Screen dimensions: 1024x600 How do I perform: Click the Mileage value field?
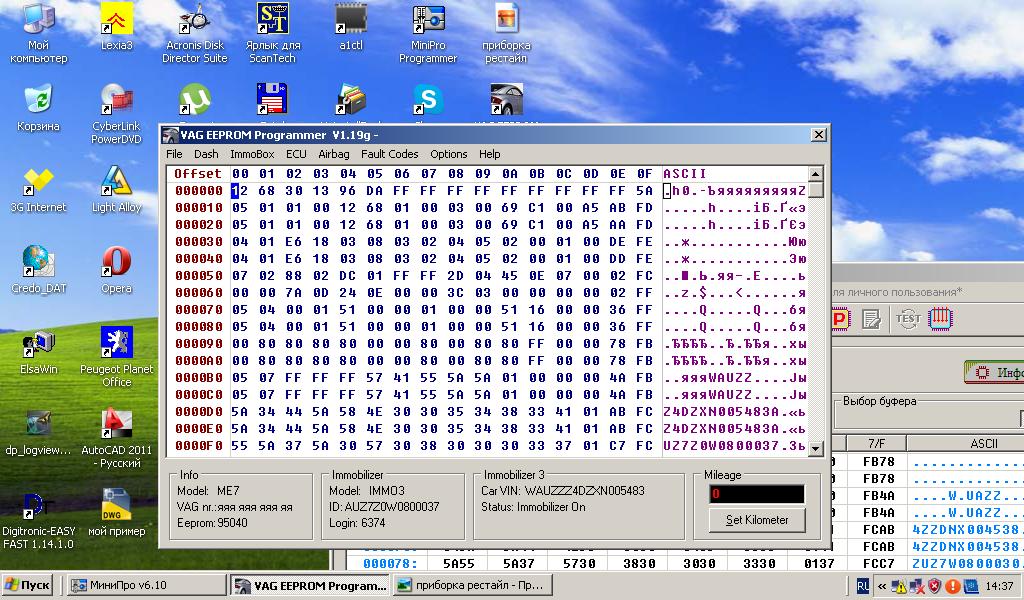point(756,494)
